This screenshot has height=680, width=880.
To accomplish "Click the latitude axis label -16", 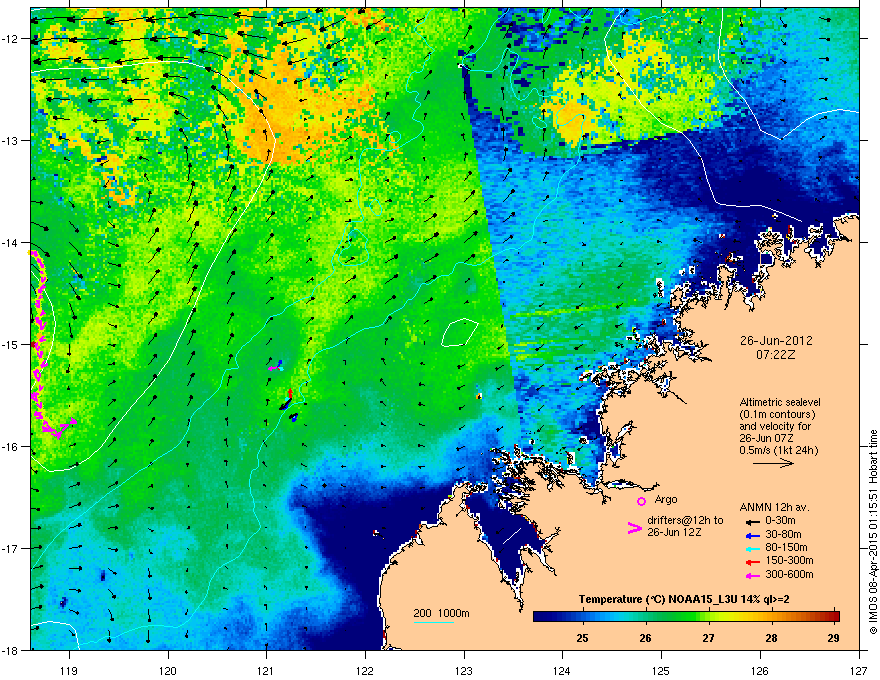I will click(11, 447).
